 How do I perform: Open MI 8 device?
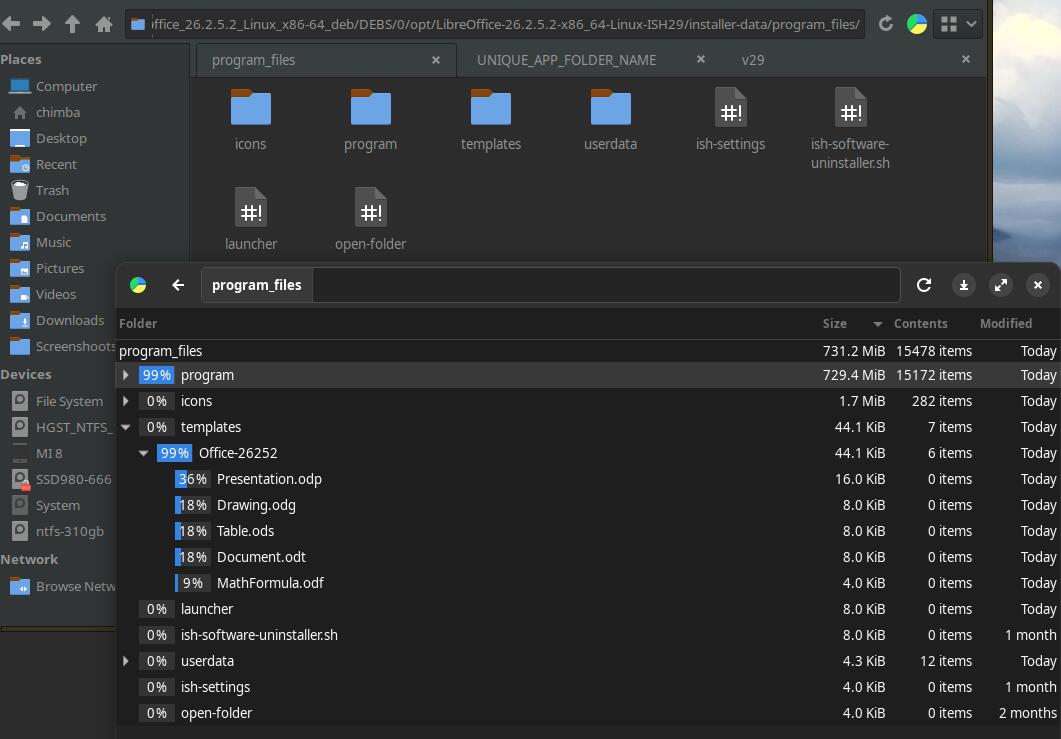pos(49,453)
